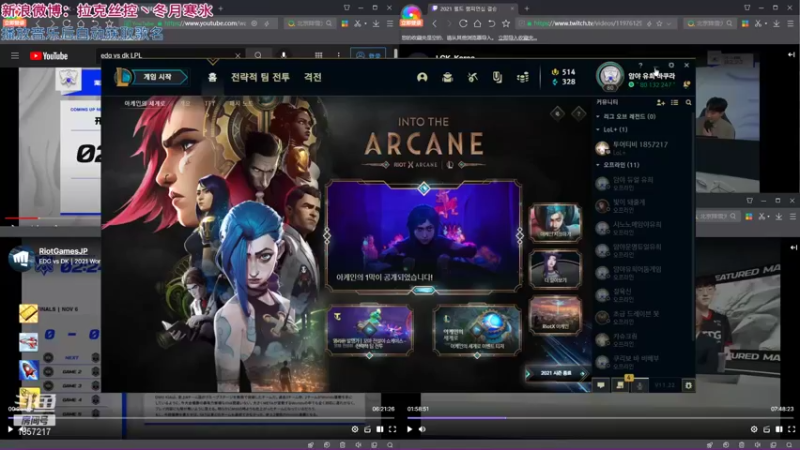Bookmark star in Twitch browser toolbar
800x450 pixels.
(x=506, y=23)
